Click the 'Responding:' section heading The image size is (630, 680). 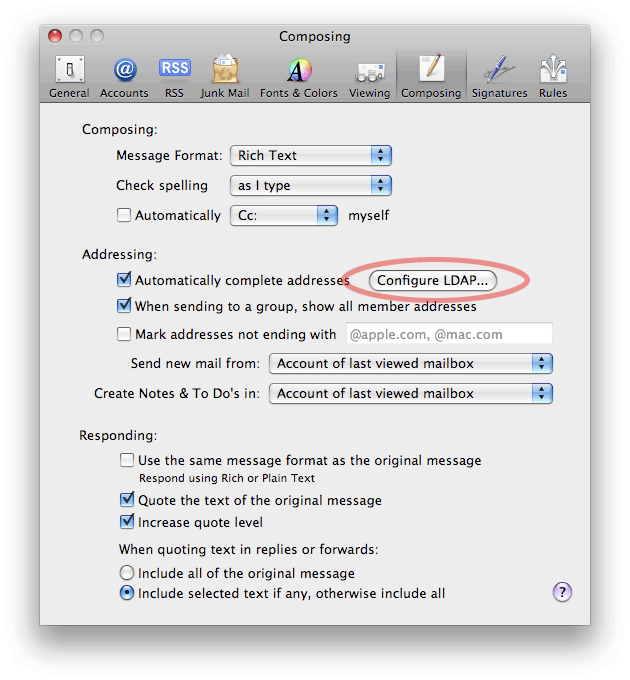tap(118, 435)
